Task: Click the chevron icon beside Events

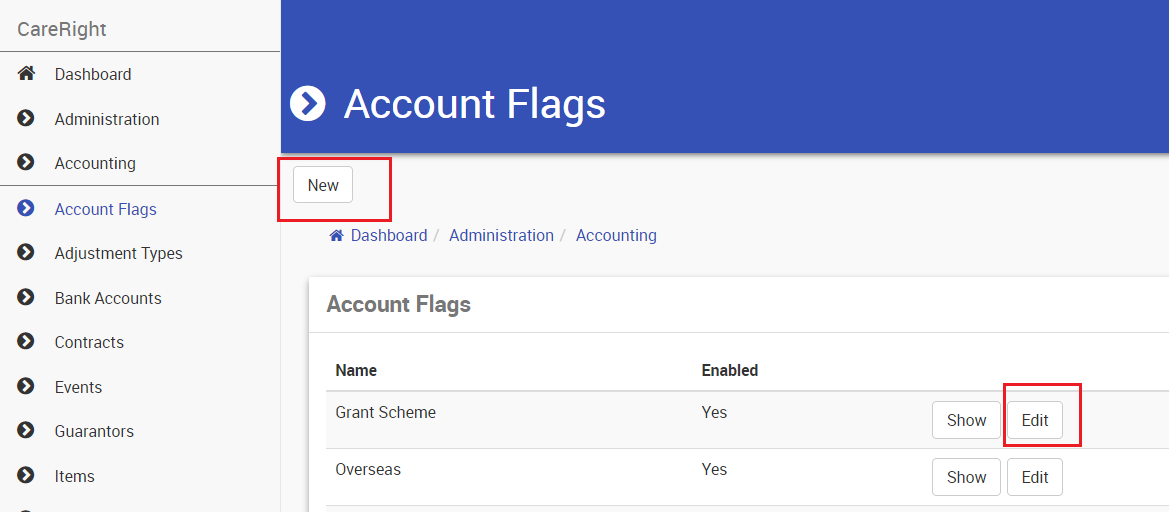Action: tap(27, 387)
